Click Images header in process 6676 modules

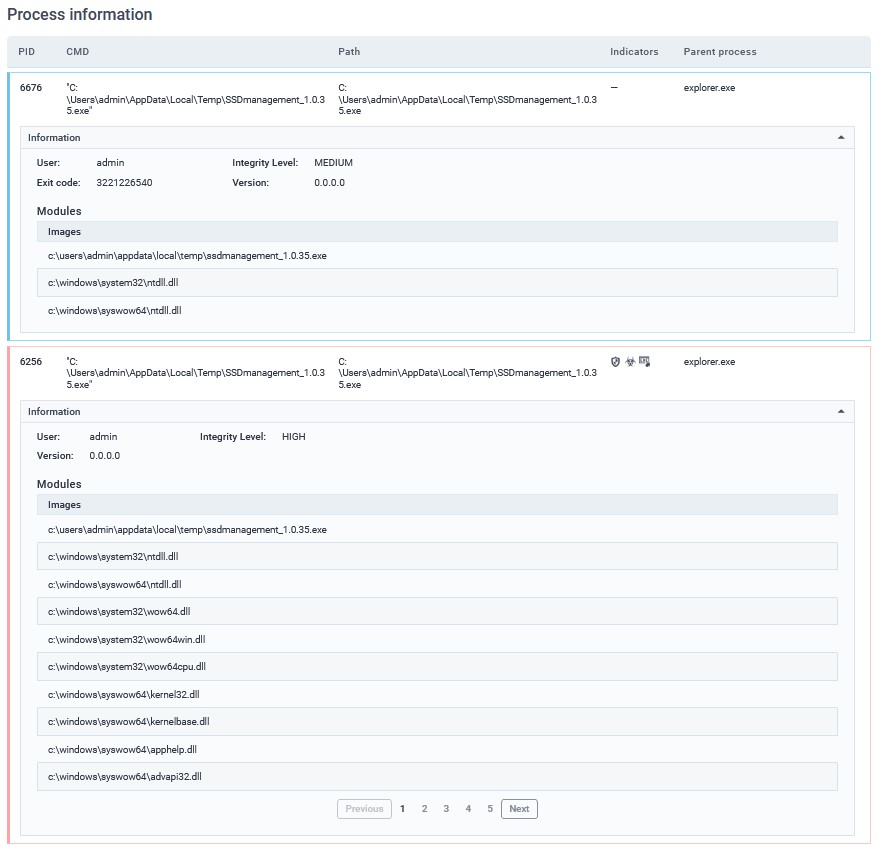tap(437, 232)
